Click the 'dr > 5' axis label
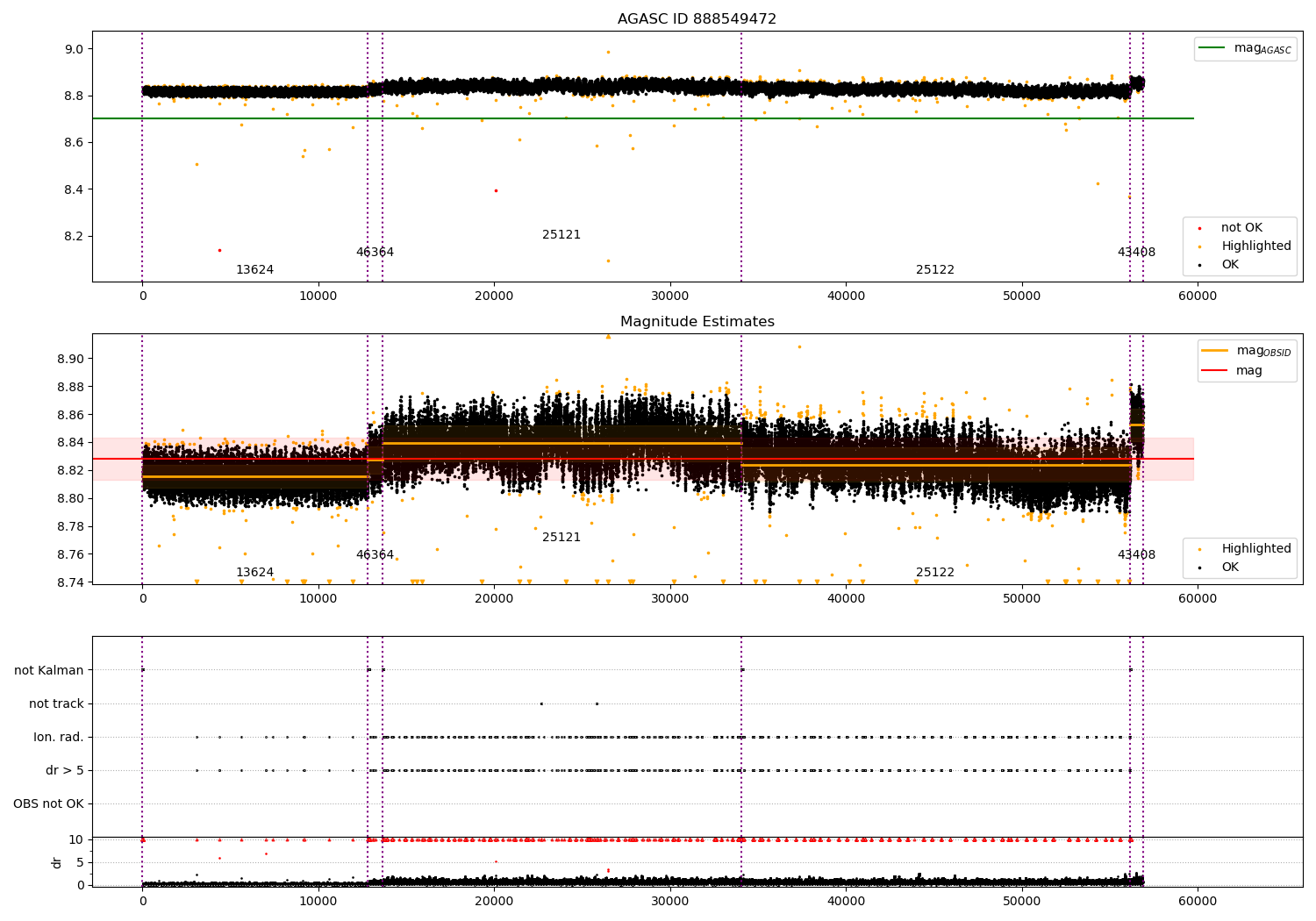 (x=65, y=771)
